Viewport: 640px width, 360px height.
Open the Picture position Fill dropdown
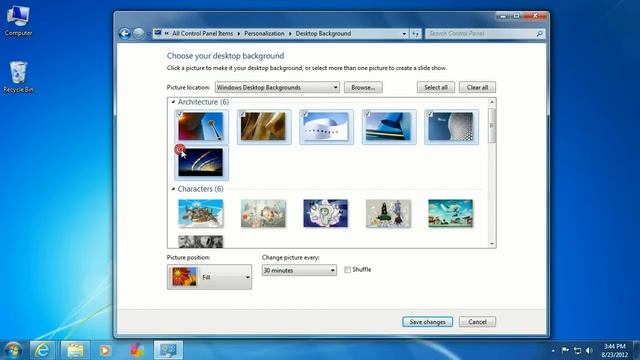[209, 277]
